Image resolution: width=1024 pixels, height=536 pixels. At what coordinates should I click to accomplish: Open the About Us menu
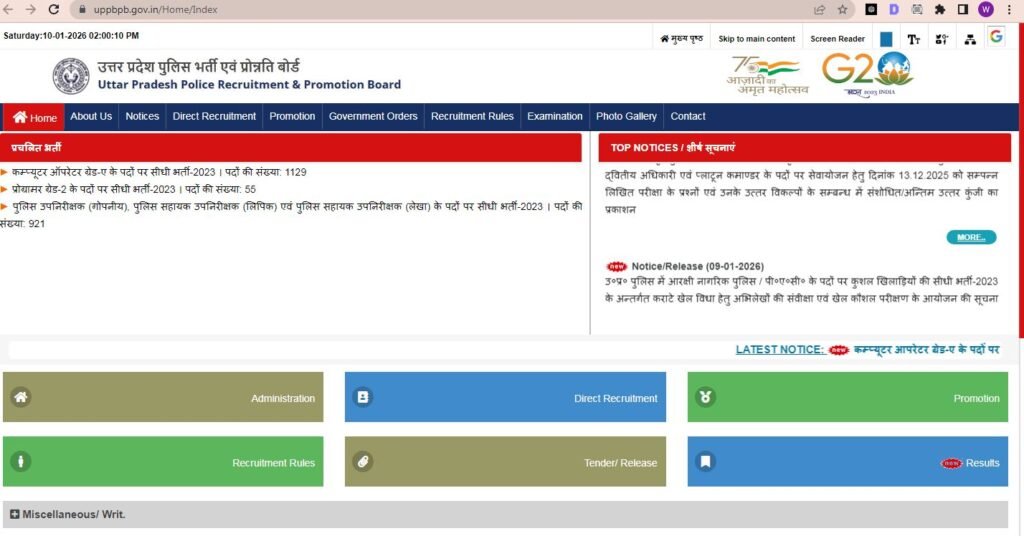[x=91, y=116]
